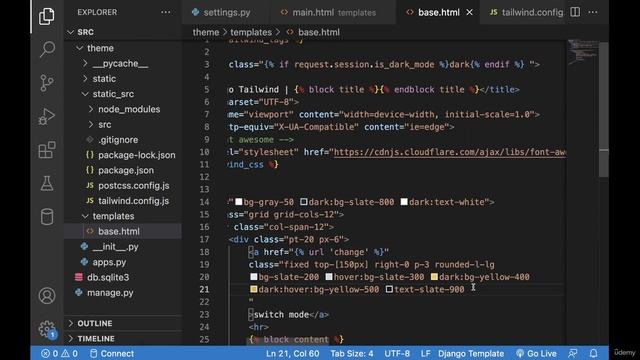Split the editor to the right
This screenshot has height=360, width=640.
click(x=575, y=12)
